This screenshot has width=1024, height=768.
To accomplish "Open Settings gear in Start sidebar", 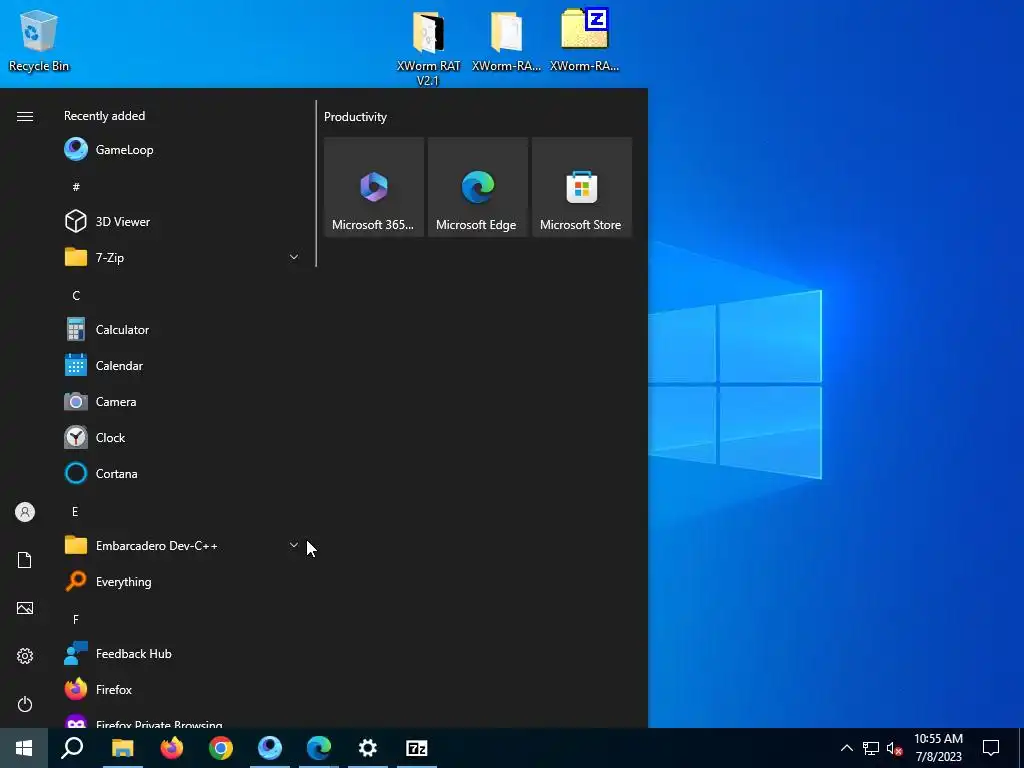I will [x=25, y=656].
